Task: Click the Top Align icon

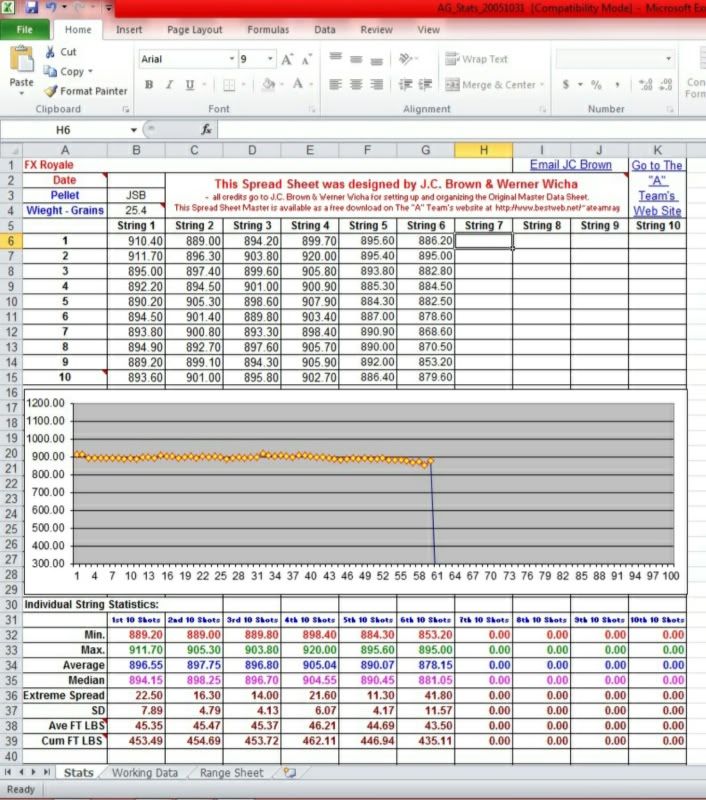Action: (335, 58)
